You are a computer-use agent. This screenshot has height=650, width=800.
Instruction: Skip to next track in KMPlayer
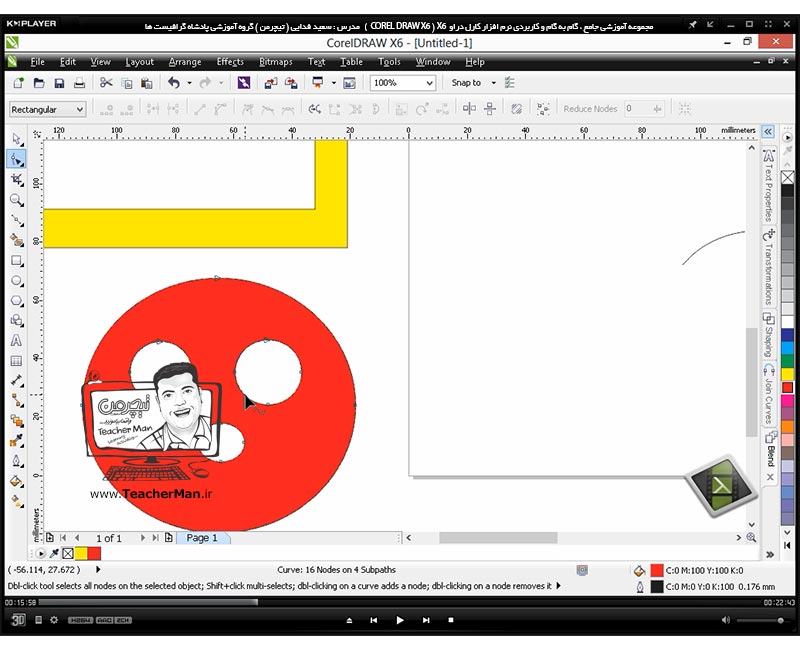tap(426, 620)
